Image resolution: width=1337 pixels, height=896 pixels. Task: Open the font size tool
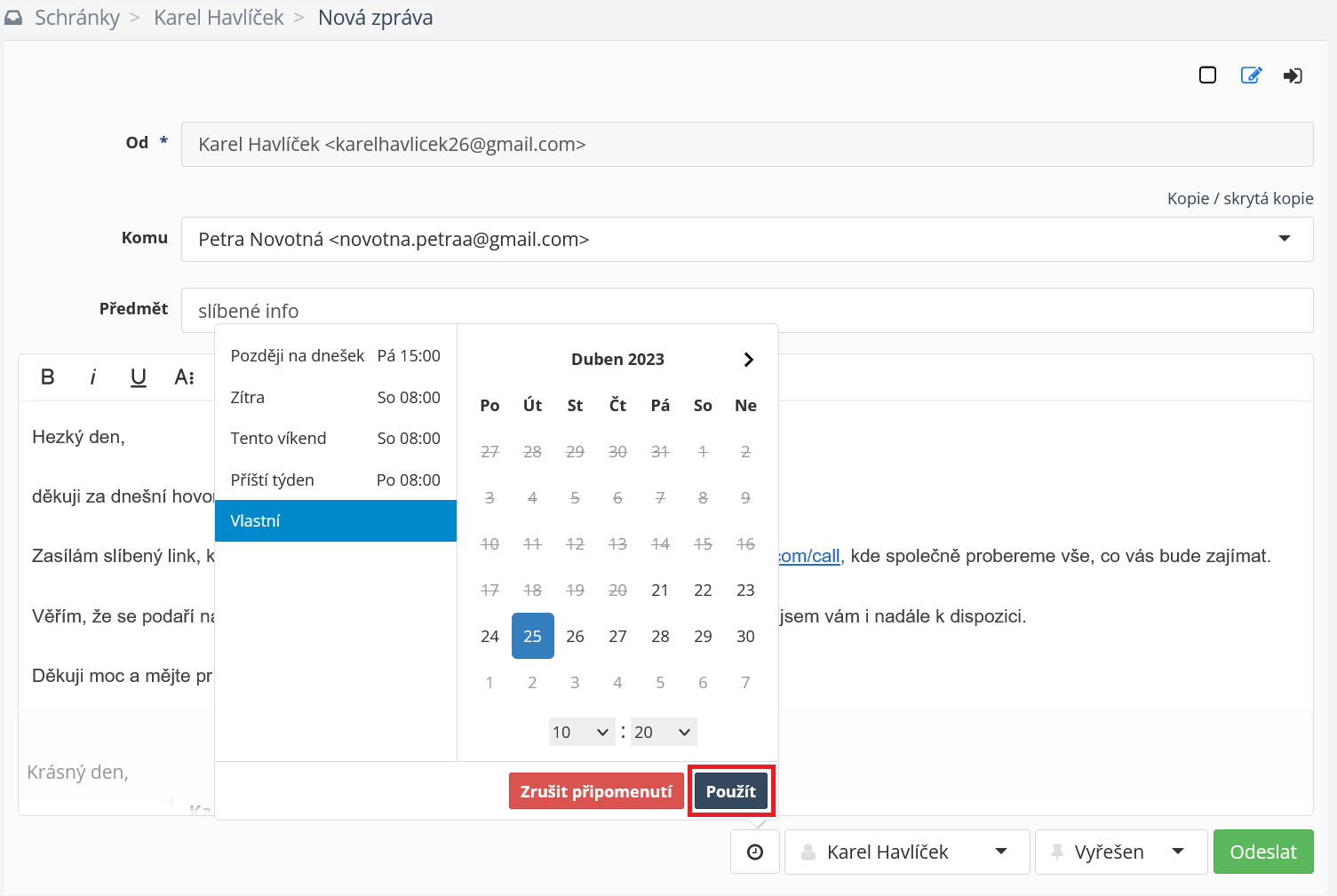[x=184, y=377]
